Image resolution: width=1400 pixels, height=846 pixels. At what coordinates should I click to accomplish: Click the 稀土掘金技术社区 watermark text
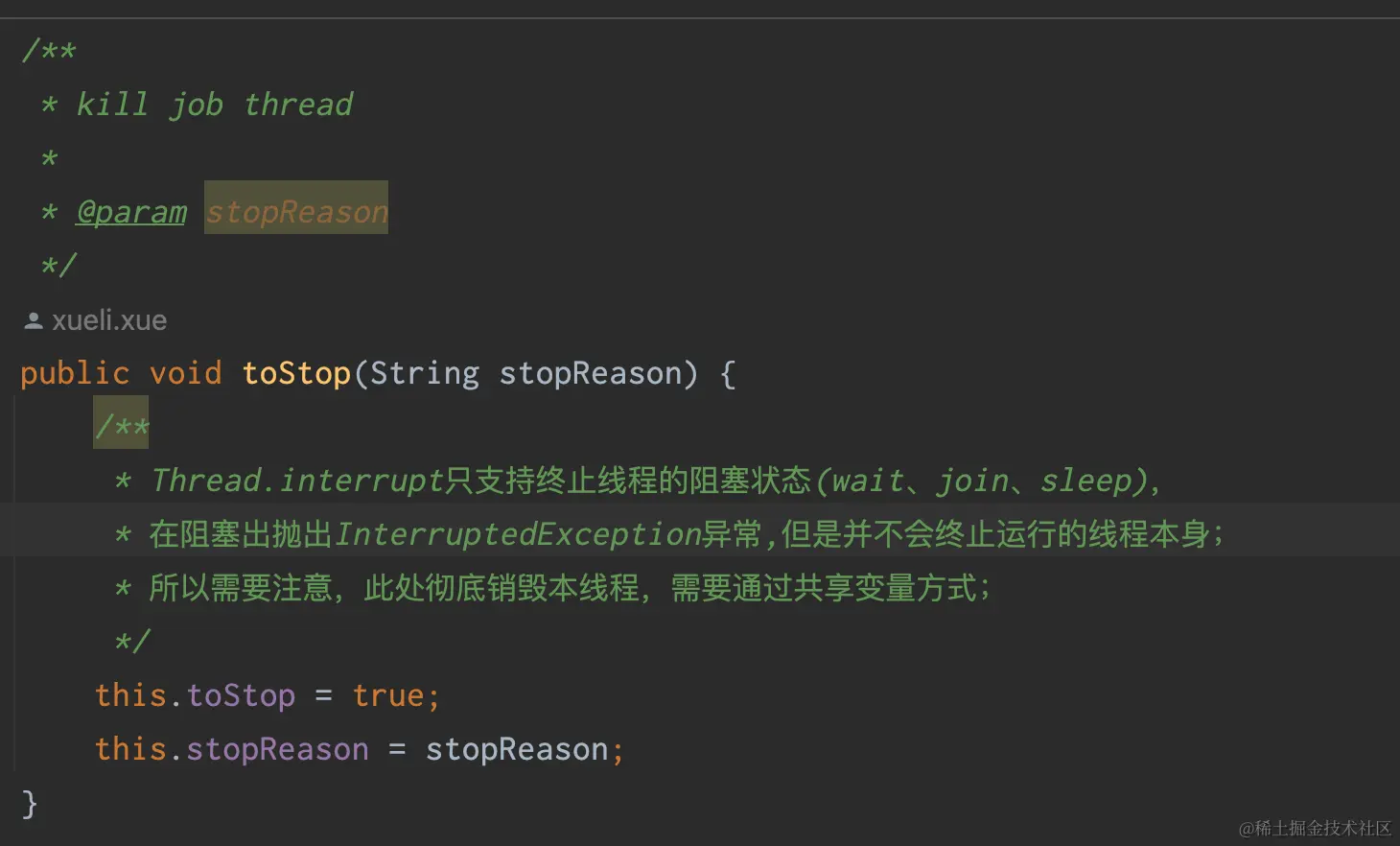[1323, 828]
